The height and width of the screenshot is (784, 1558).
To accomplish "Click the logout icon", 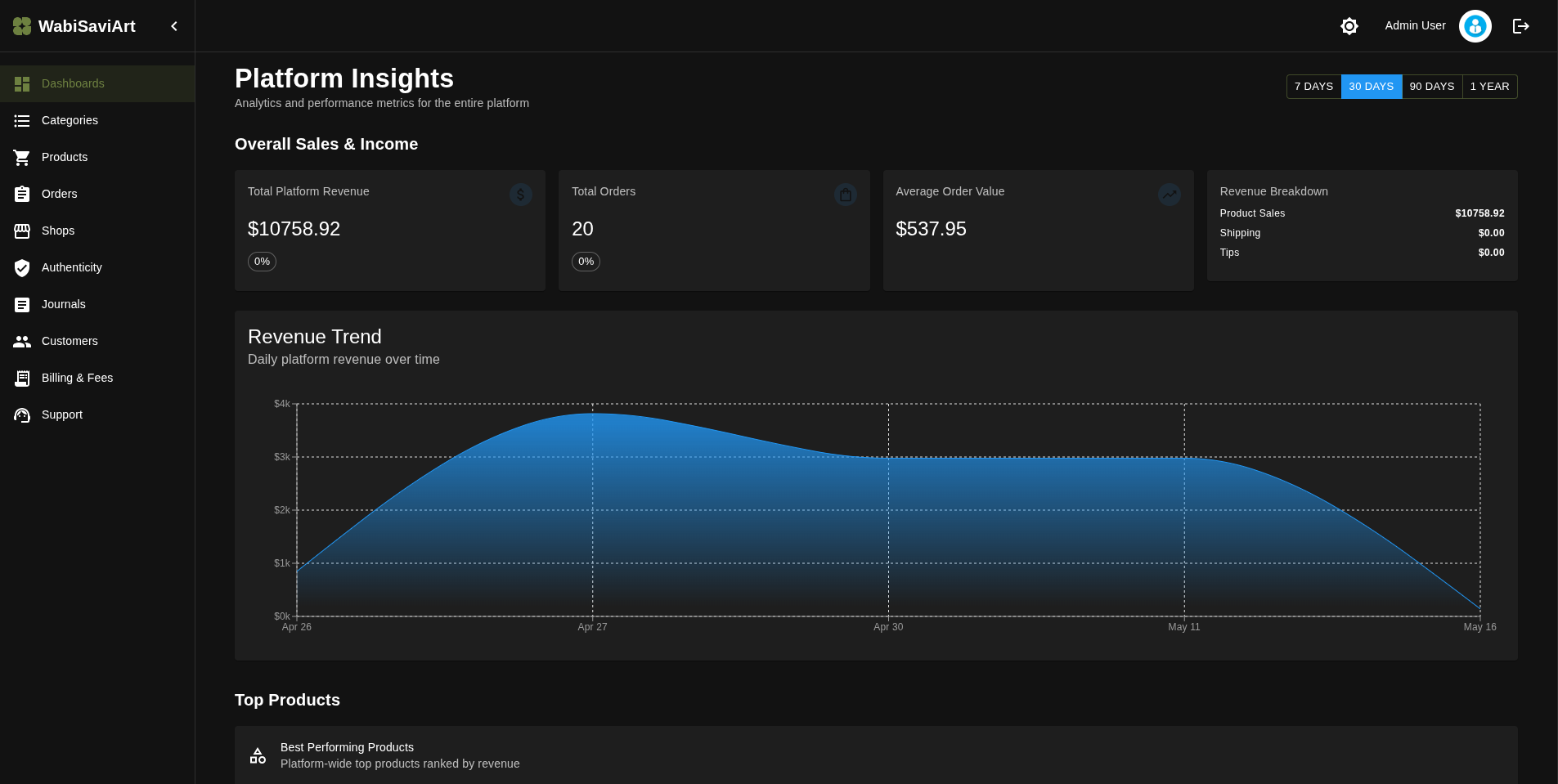I will tap(1521, 26).
